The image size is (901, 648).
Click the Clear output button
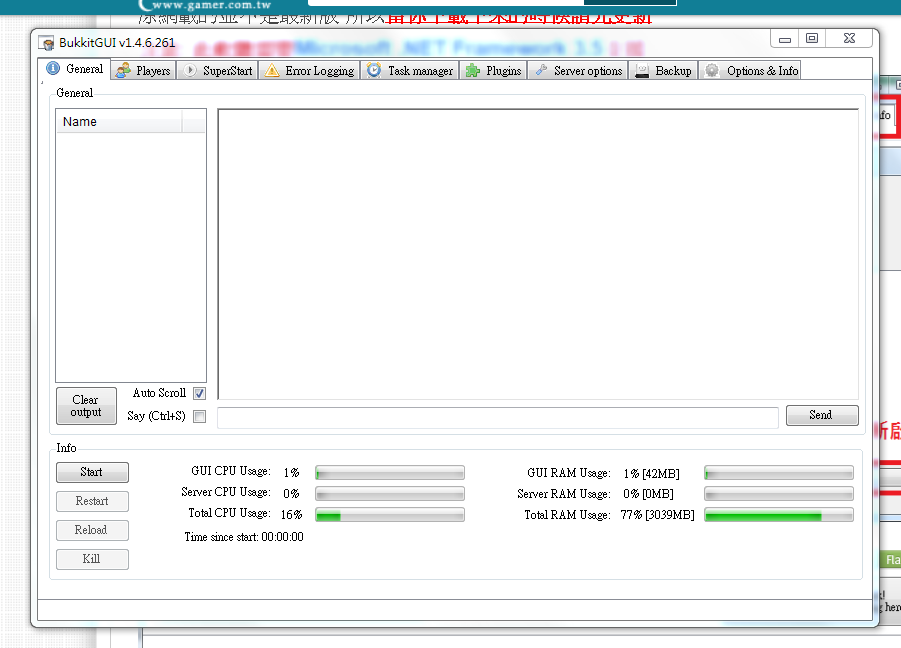86,406
